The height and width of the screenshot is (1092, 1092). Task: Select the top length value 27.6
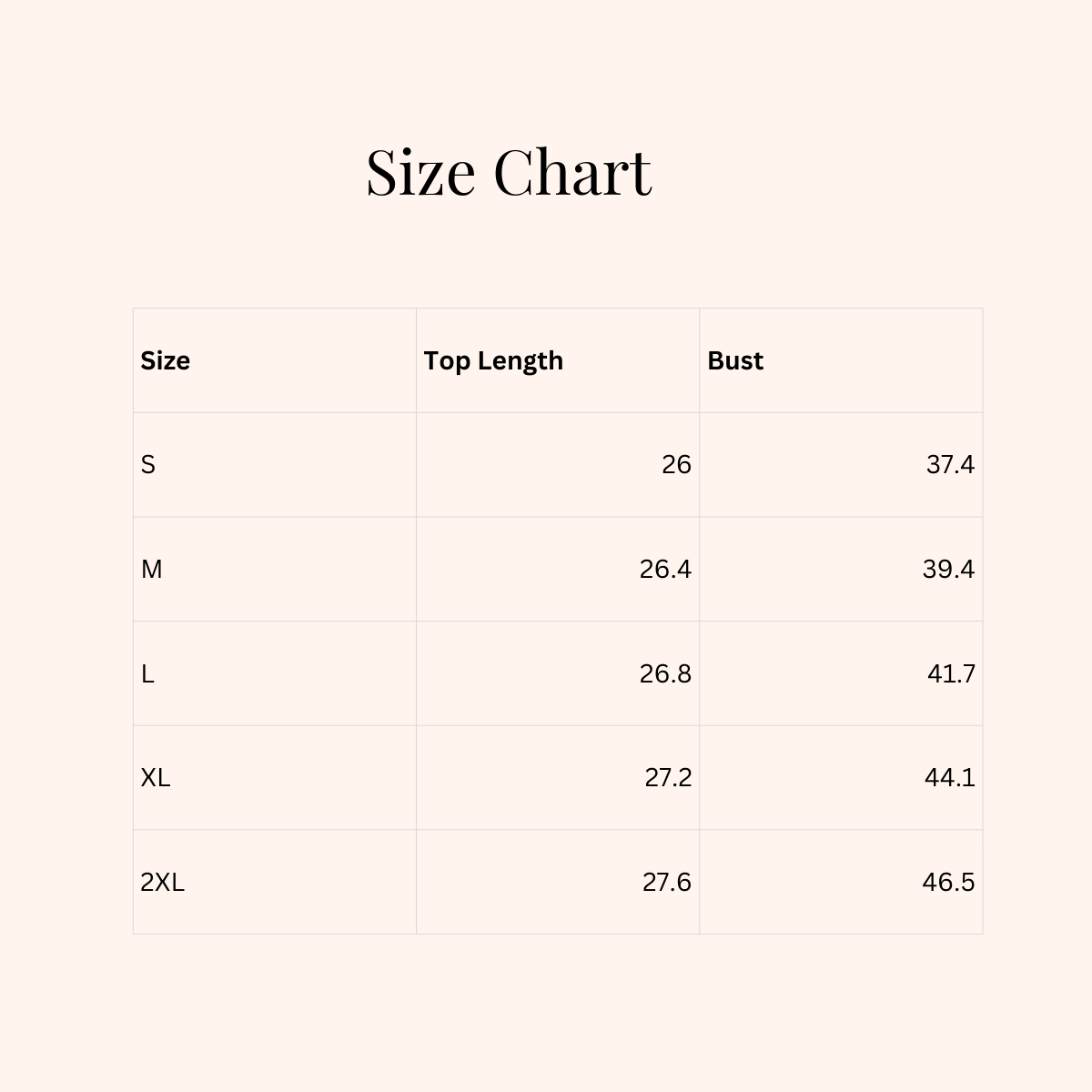pyautogui.click(x=667, y=882)
